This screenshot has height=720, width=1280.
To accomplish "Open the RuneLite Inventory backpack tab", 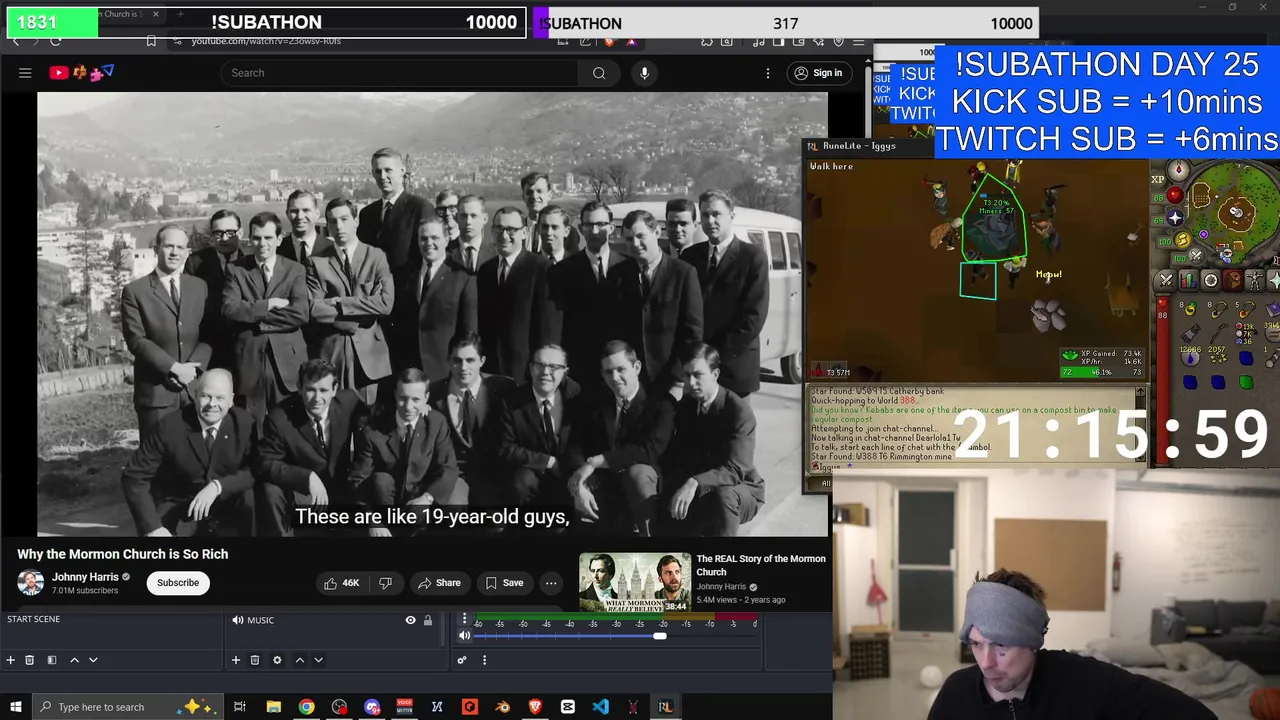I will [1232, 281].
